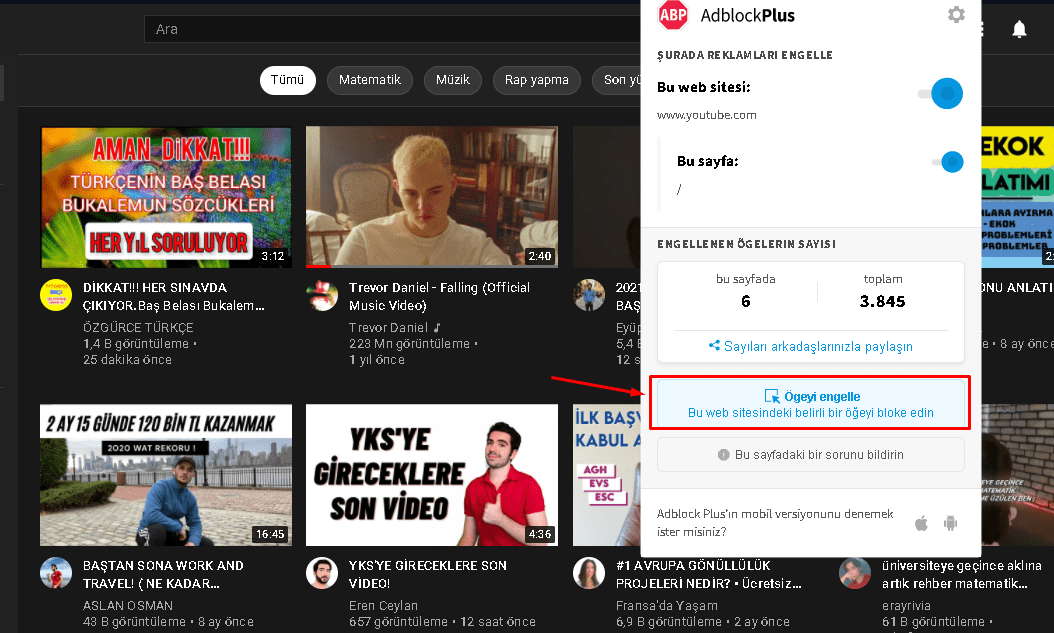This screenshot has height=633, width=1054.
Task: Select the 'Rap yapma' filter chip
Action: pyautogui.click(x=536, y=80)
